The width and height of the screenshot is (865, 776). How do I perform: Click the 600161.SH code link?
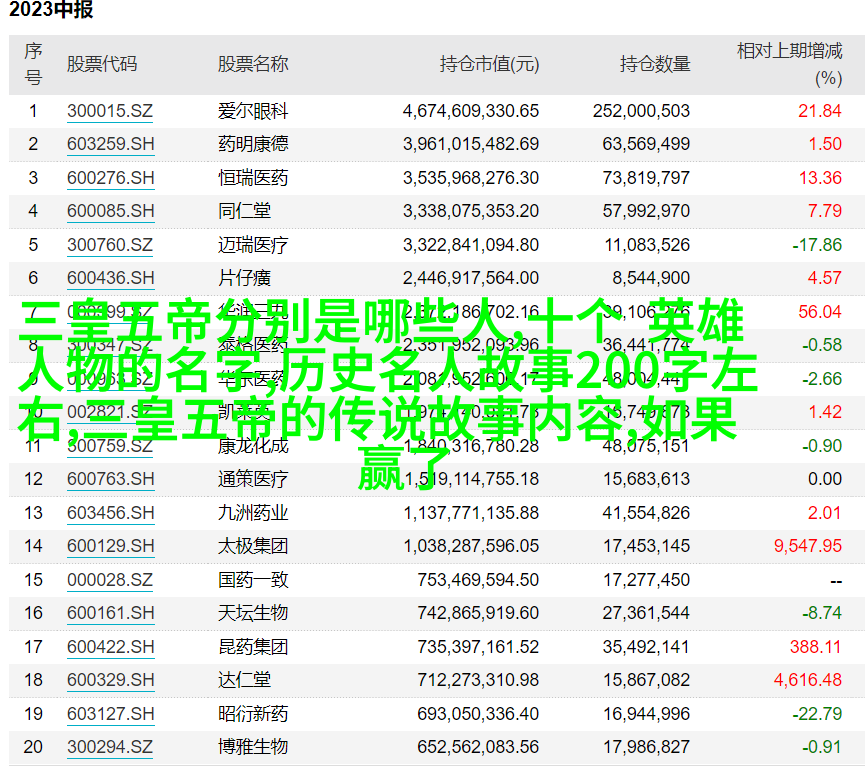point(110,613)
